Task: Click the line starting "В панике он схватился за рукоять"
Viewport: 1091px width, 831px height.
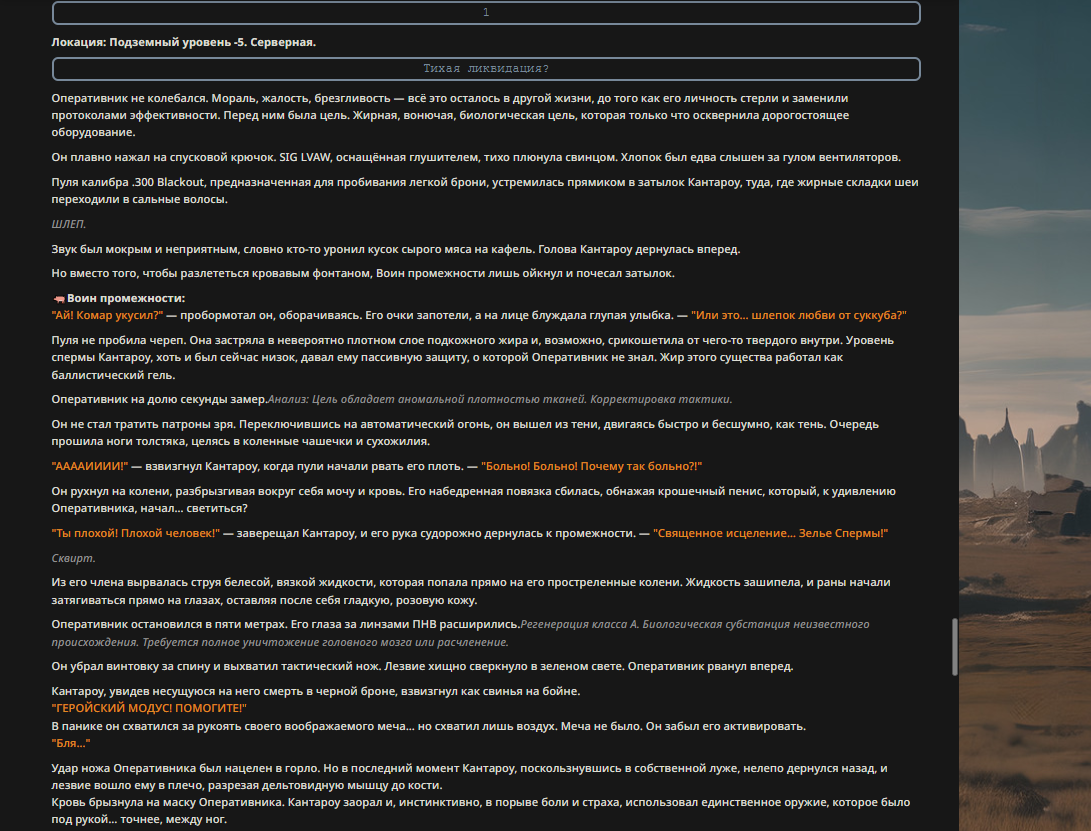Action: point(429,726)
